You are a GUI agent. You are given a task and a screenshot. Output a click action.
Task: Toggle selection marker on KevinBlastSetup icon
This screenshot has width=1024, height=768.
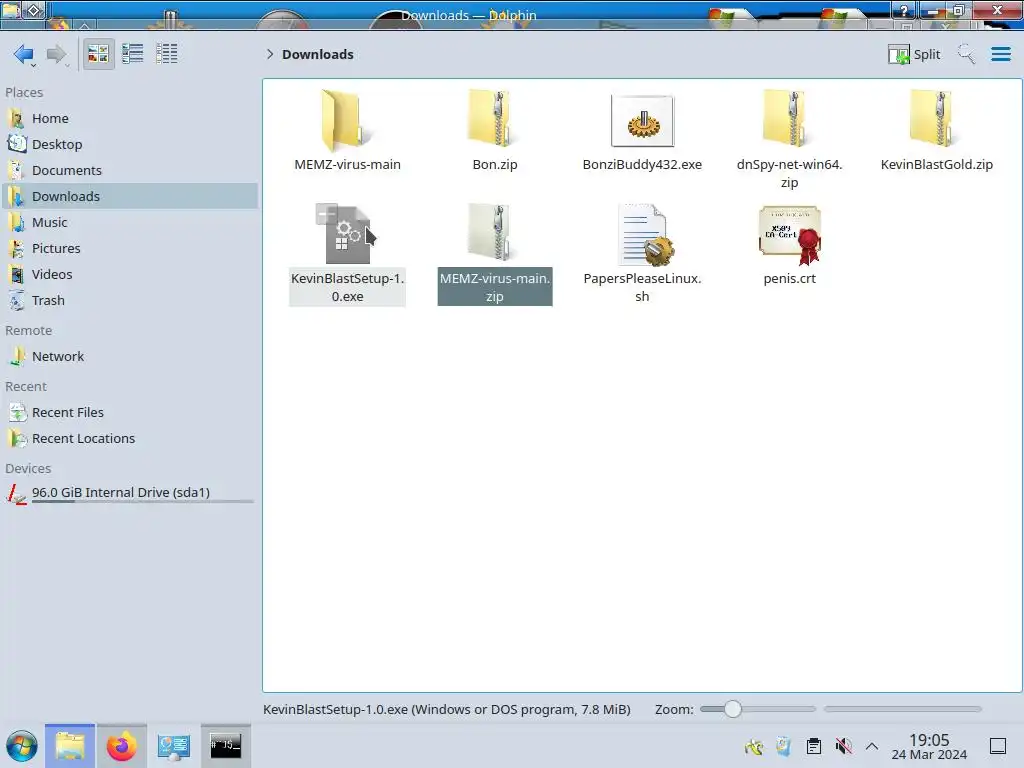327,213
